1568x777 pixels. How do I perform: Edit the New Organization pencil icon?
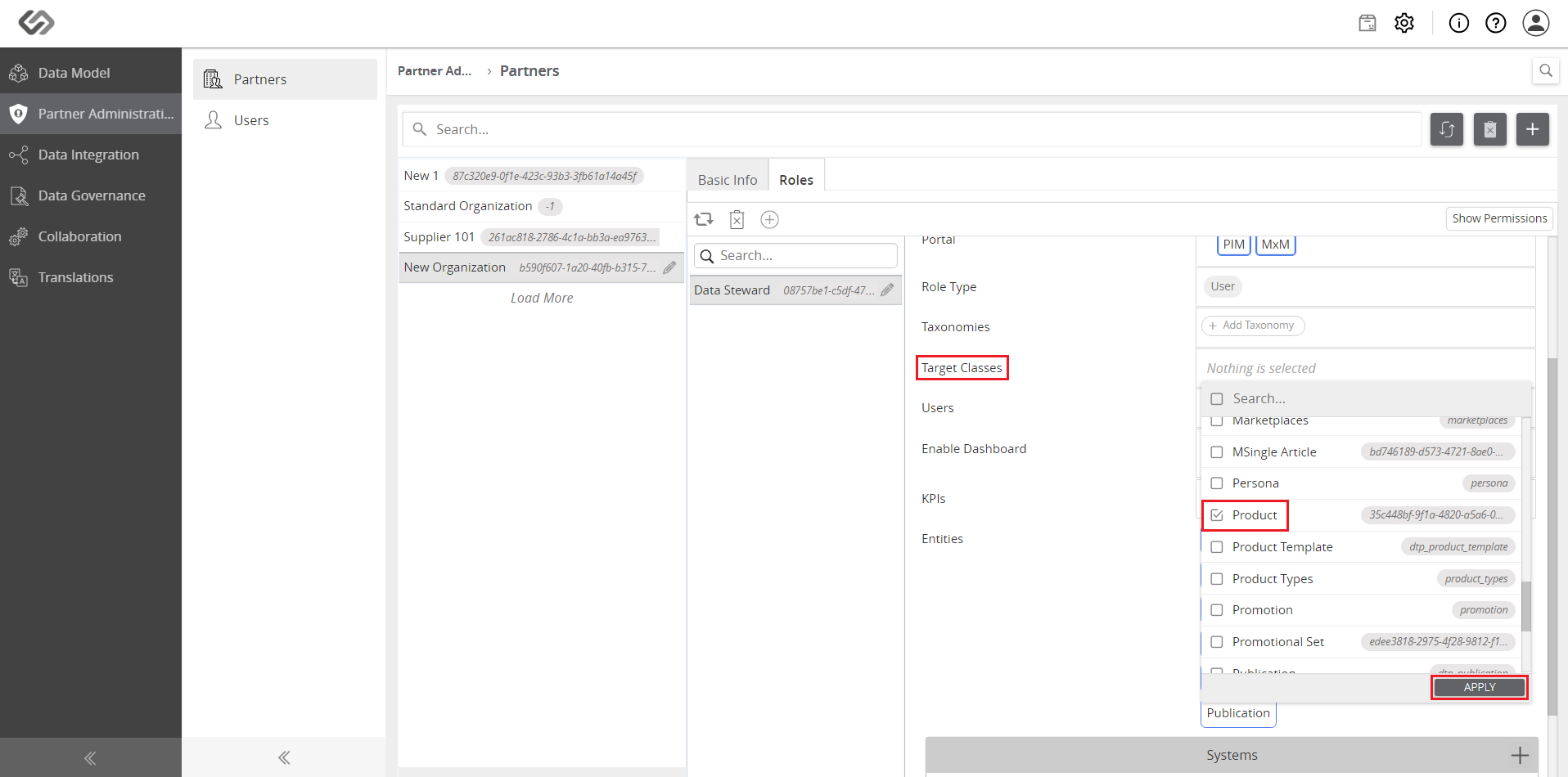(x=670, y=267)
